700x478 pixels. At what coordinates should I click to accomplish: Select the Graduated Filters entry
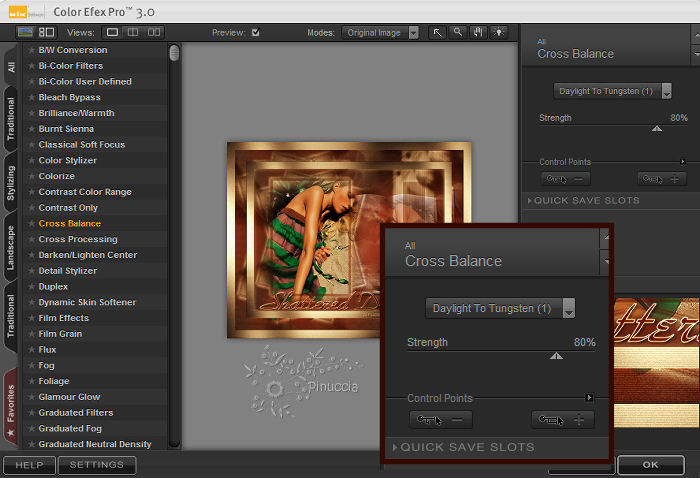pyautogui.click(x=76, y=413)
